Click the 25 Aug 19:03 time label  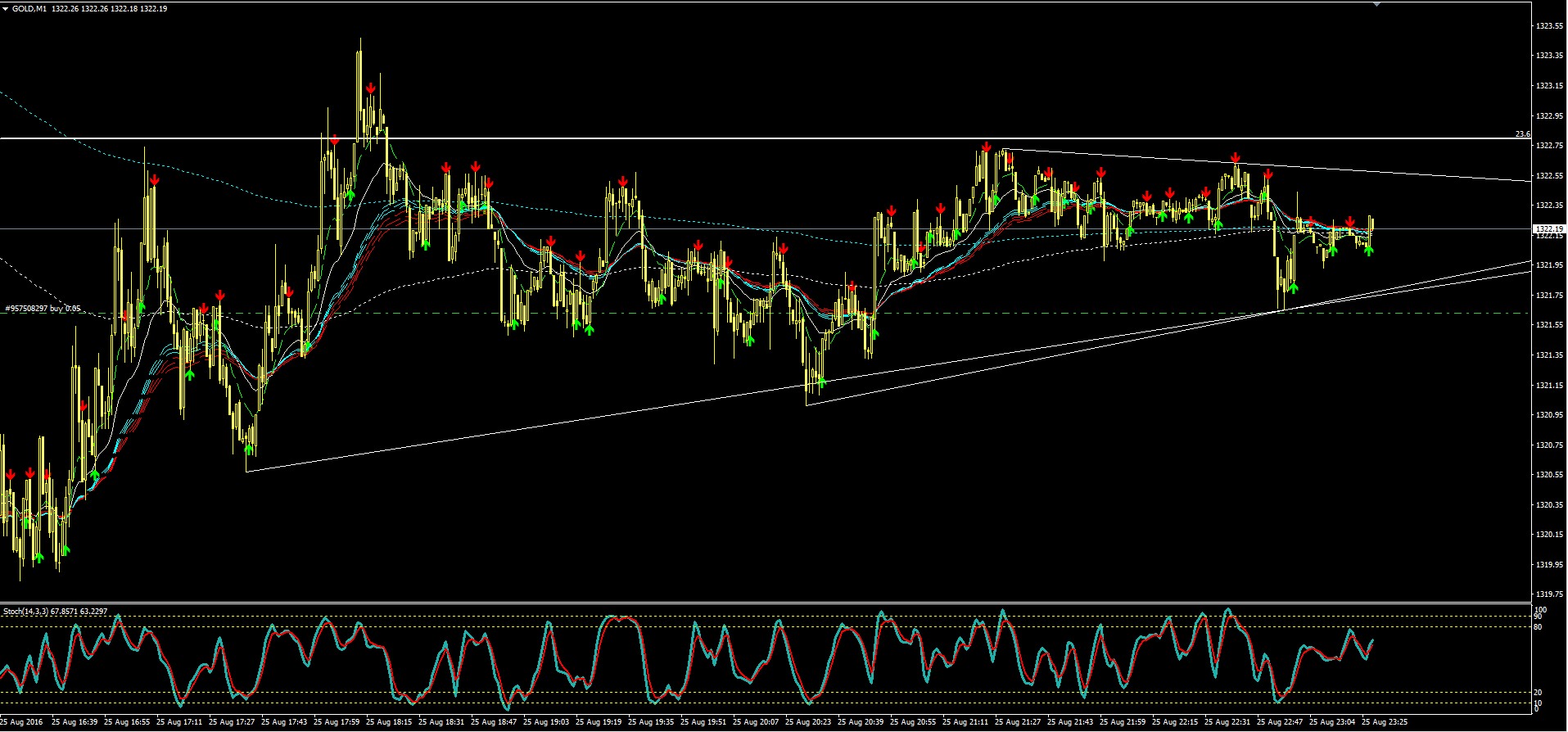coord(546,722)
